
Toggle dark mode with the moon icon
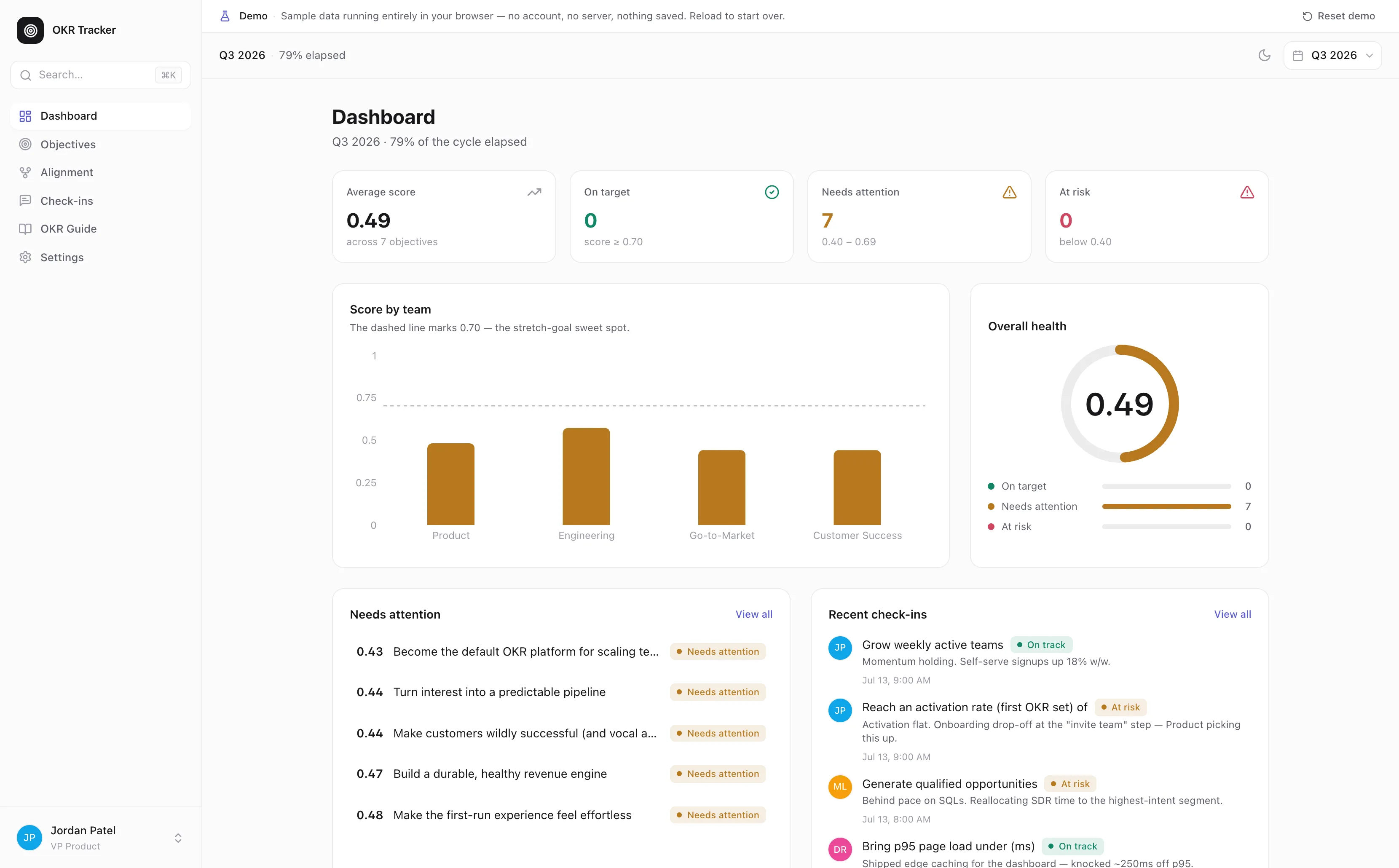point(1264,55)
